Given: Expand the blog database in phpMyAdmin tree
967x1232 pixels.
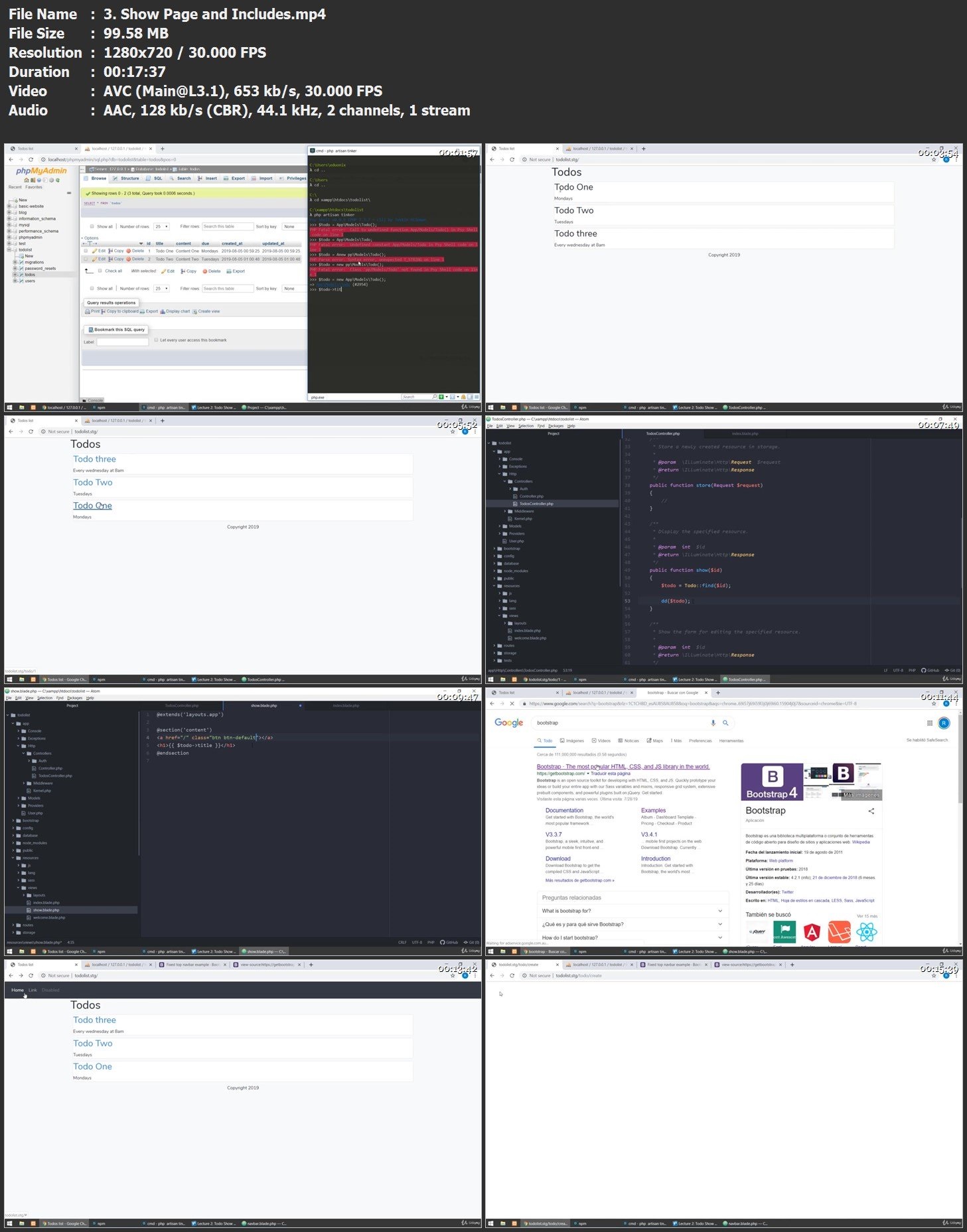Looking at the screenshot, I should pos(9,212).
